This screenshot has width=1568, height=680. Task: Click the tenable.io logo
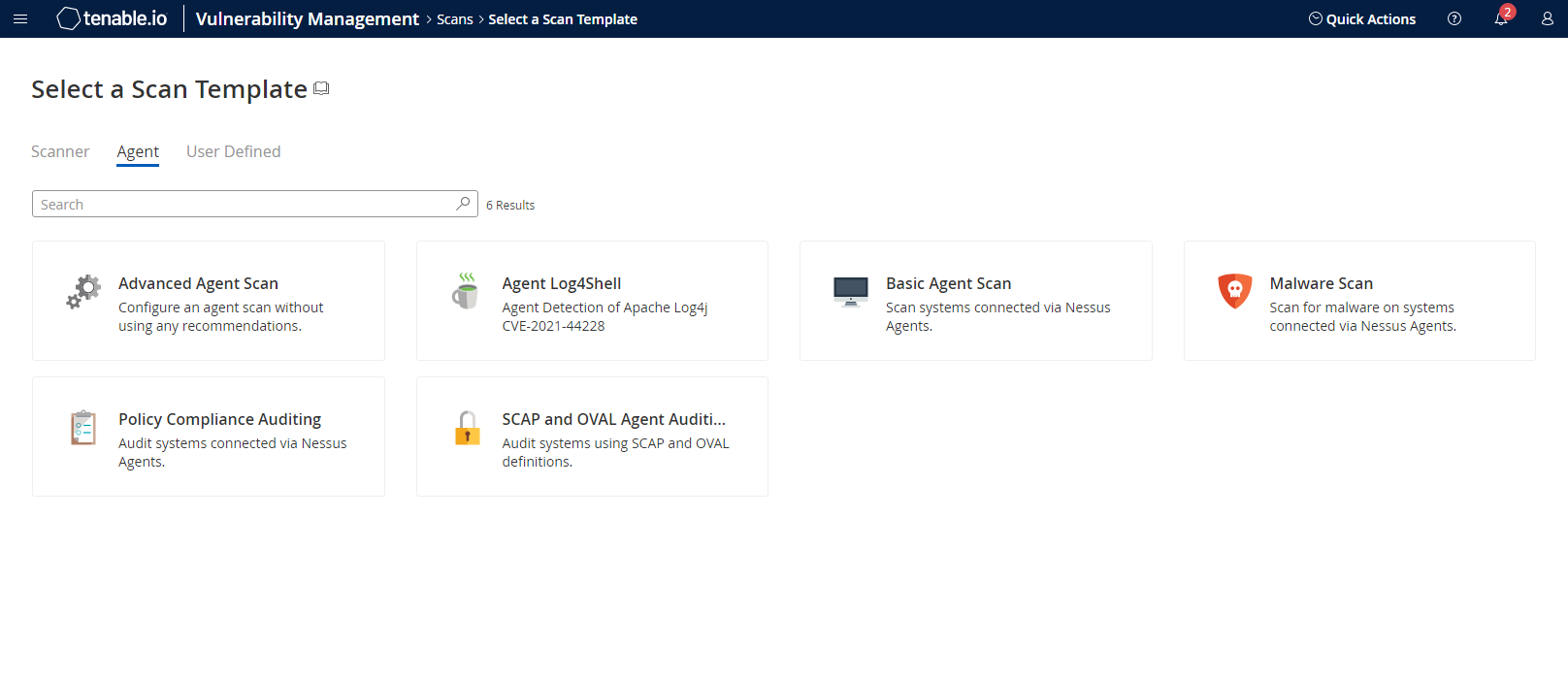click(112, 18)
